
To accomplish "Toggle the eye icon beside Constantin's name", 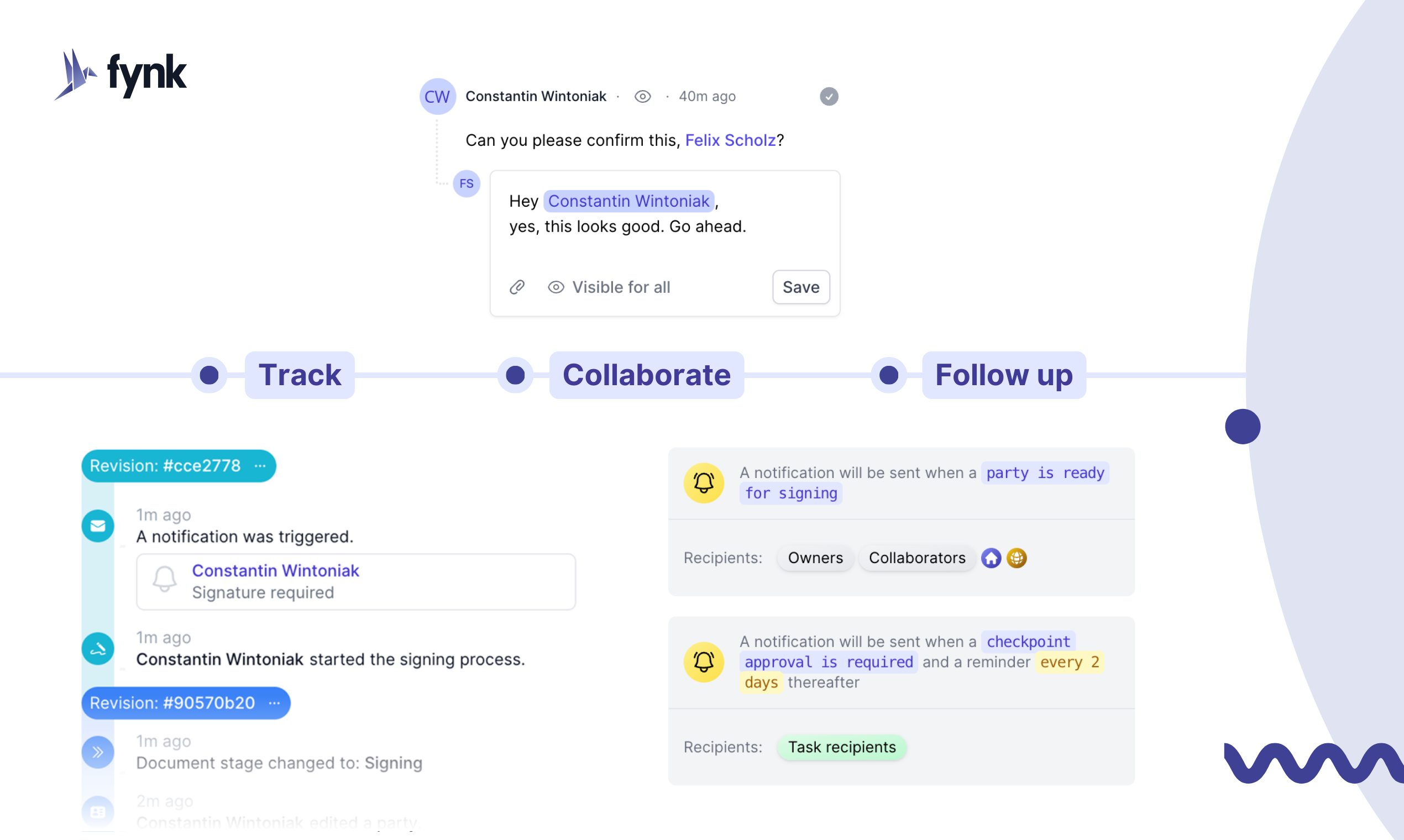I will (642, 97).
